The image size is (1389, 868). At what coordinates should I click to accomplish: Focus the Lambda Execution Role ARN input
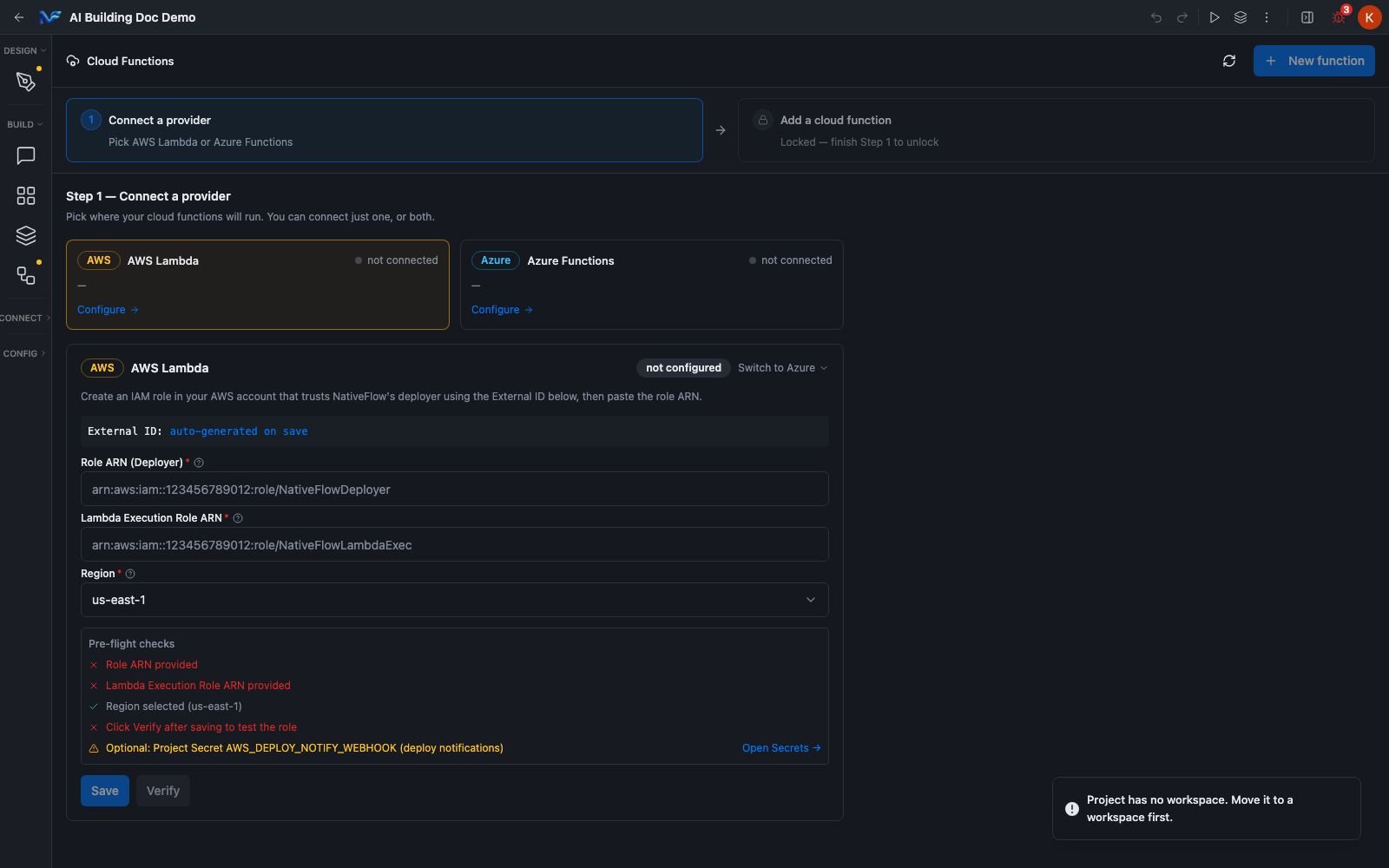click(455, 545)
